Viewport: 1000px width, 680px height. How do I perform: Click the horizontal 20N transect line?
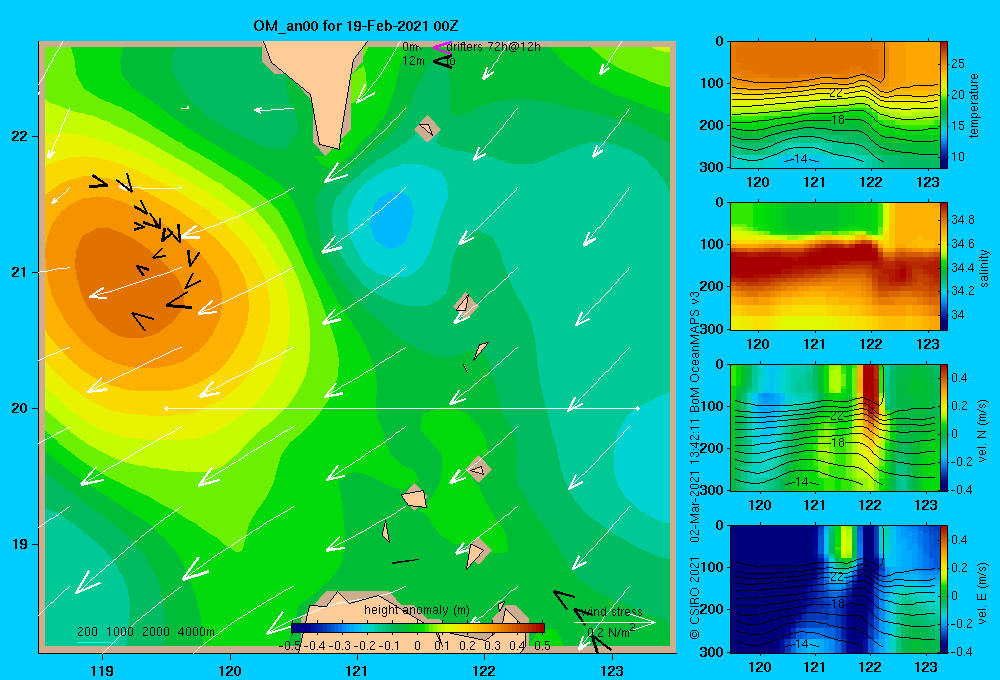402,408
